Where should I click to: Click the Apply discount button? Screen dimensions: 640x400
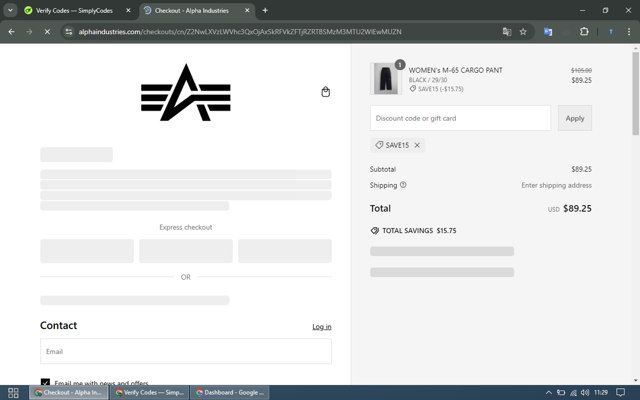[575, 118]
